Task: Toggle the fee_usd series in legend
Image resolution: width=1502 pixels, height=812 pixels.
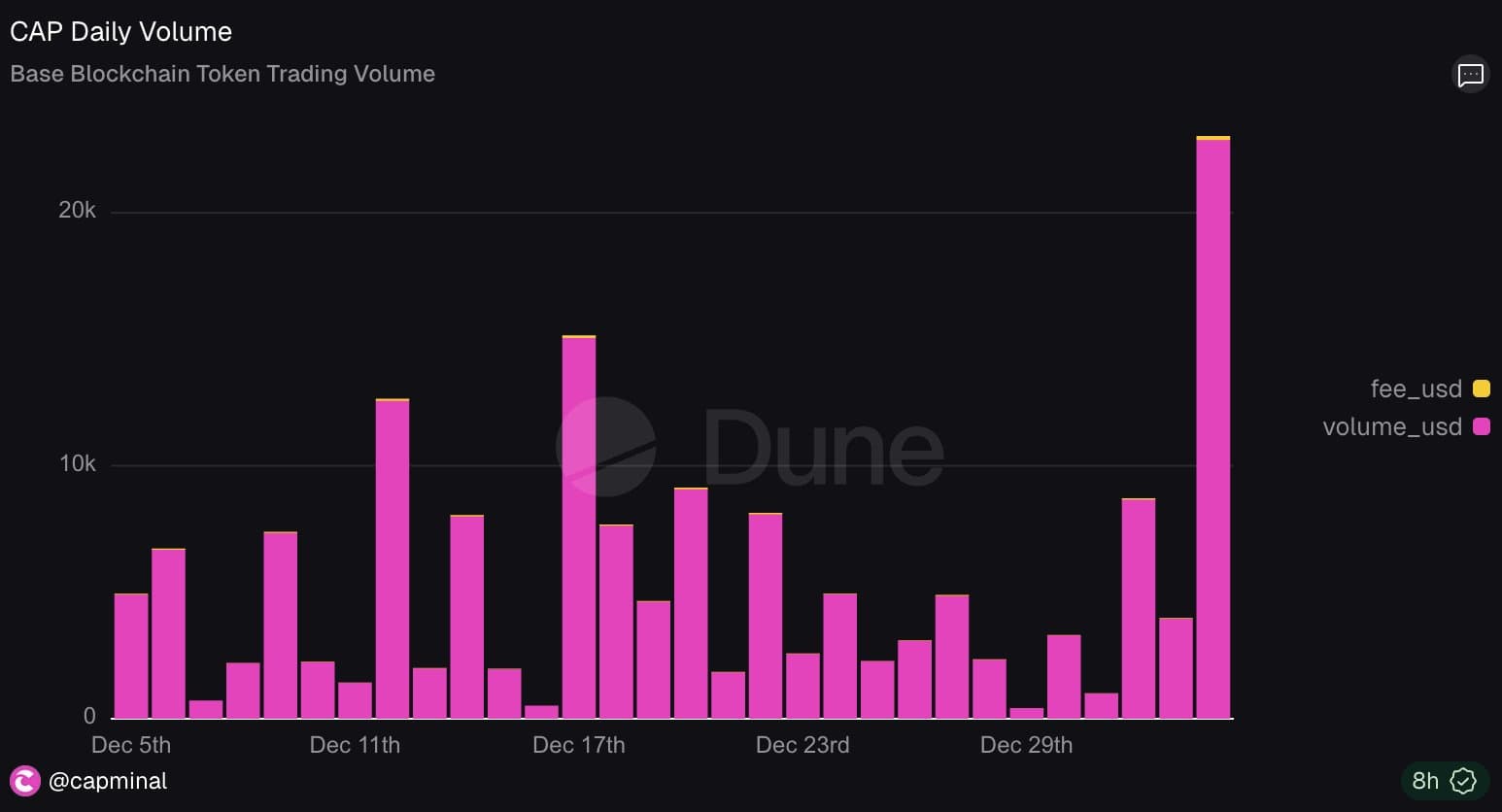Action: coord(1416,389)
